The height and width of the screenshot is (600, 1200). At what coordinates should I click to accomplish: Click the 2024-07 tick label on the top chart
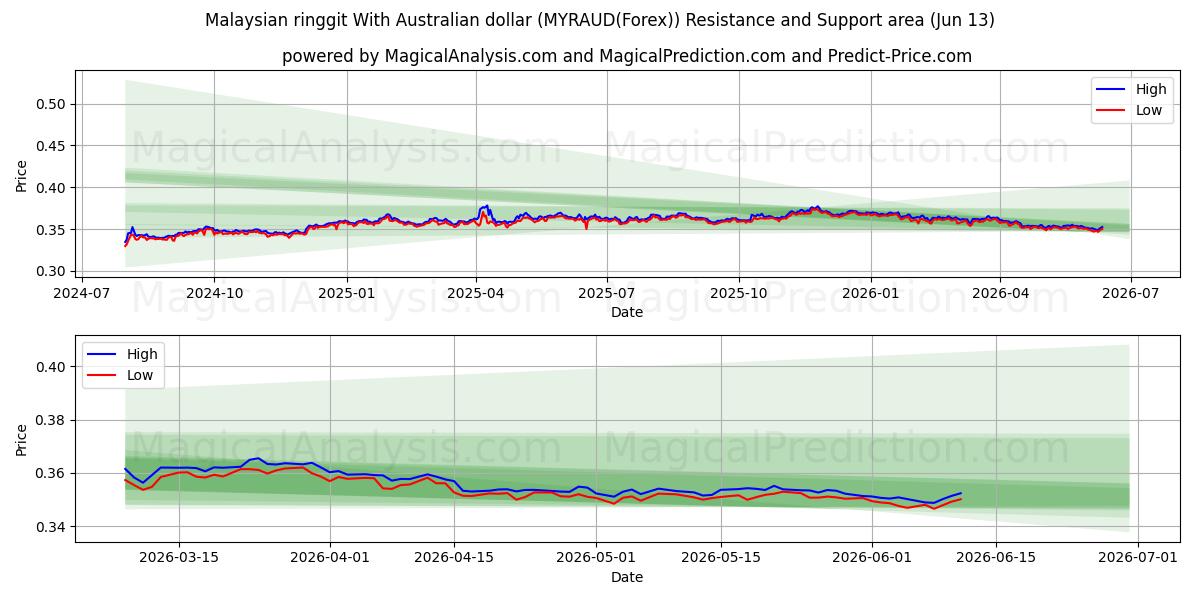[x=82, y=293]
